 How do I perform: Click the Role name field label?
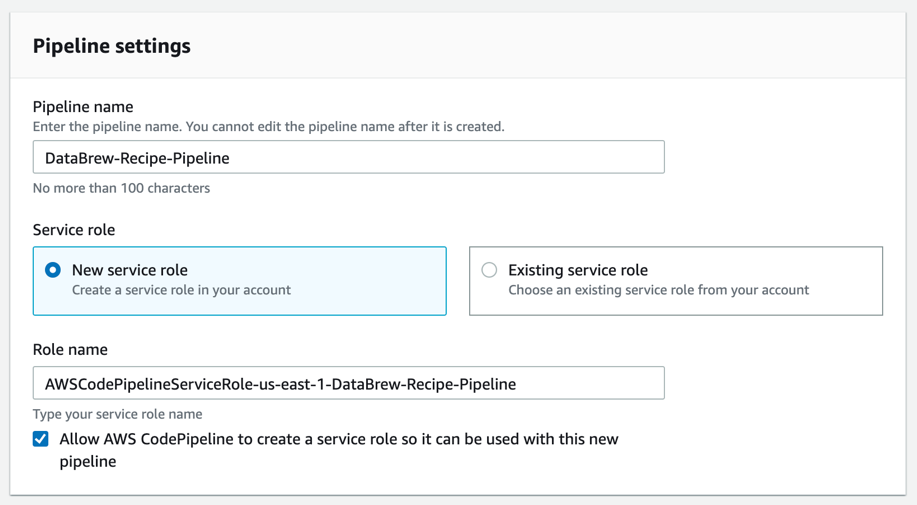click(70, 350)
